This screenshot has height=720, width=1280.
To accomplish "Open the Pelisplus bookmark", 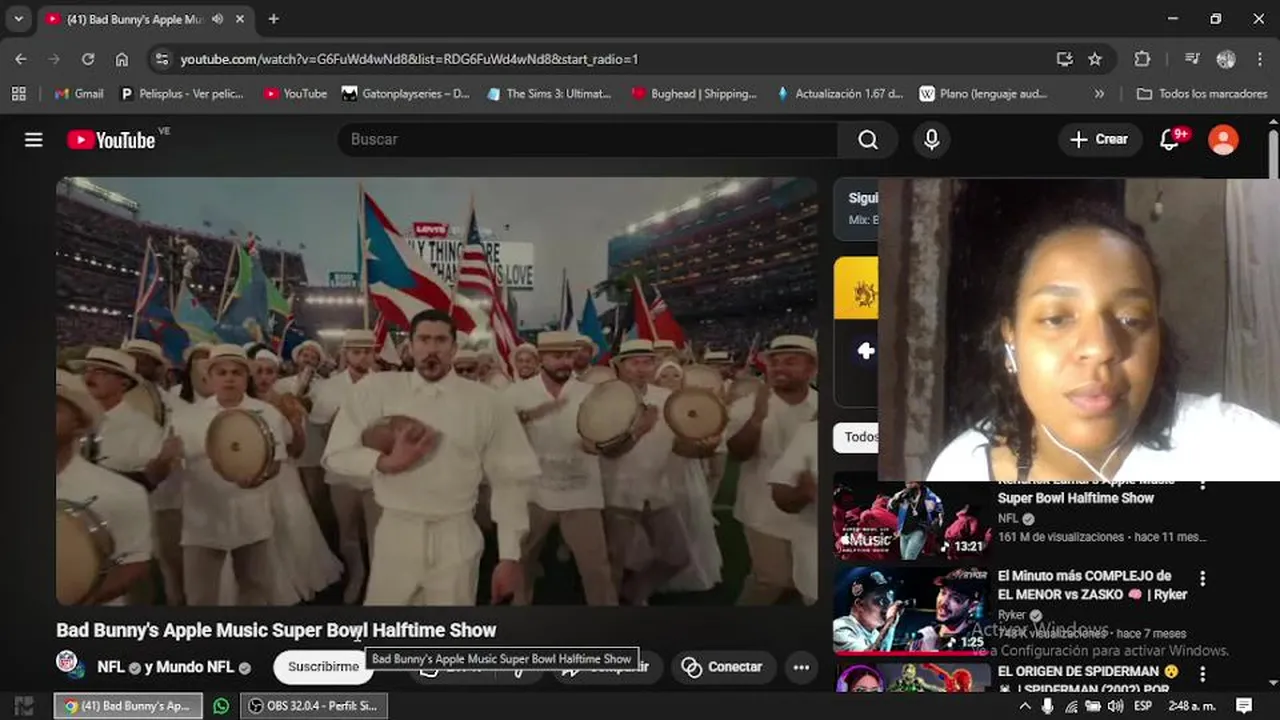I will pyautogui.click(x=182, y=94).
